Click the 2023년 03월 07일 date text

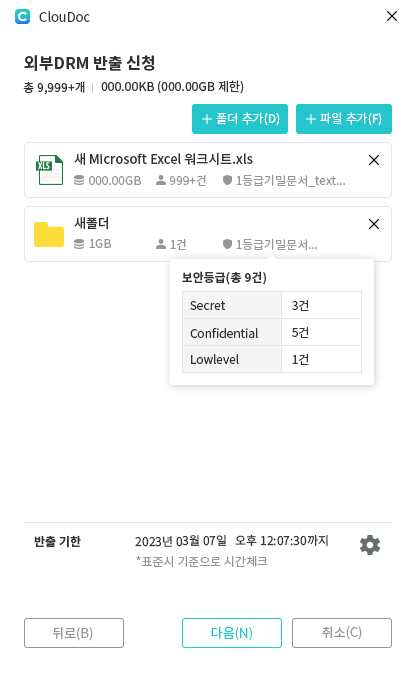tap(181, 541)
